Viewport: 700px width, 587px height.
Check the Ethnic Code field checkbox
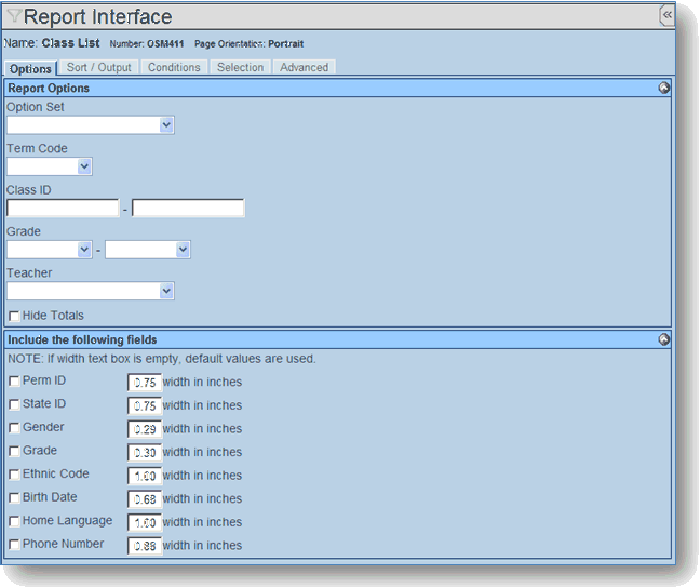click(14, 474)
